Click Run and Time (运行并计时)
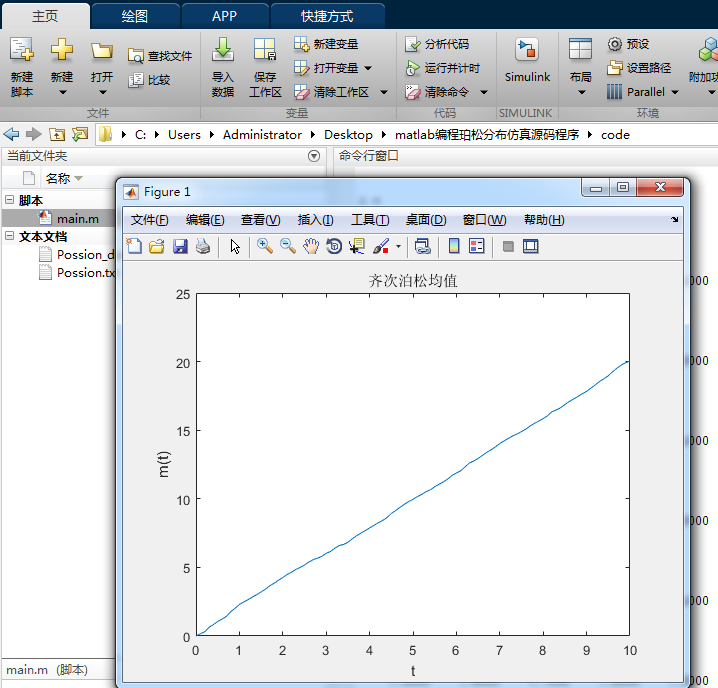 coord(442,68)
